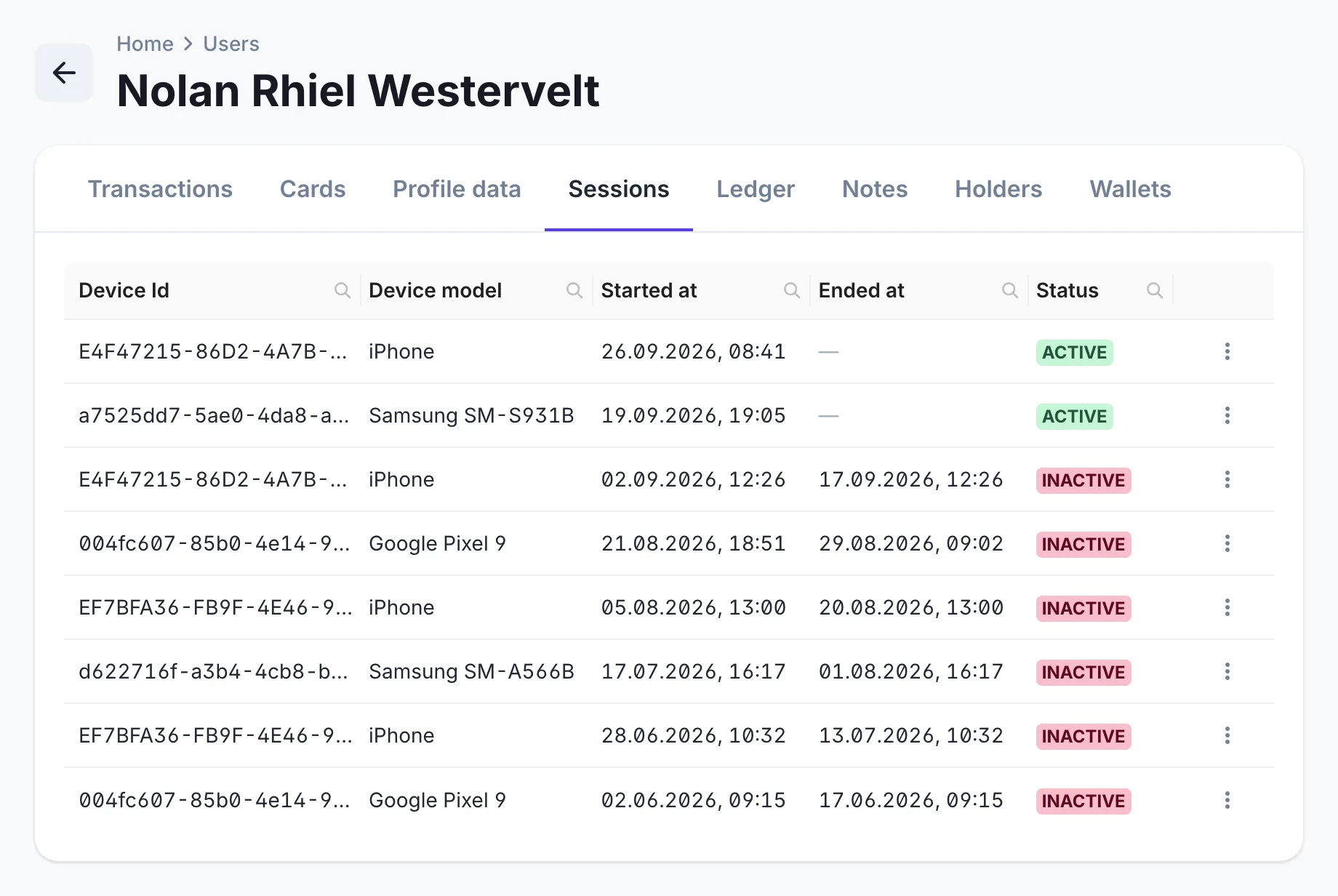This screenshot has height=896, width=1338.
Task: Open Users breadcrumb link
Action: click(x=231, y=44)
